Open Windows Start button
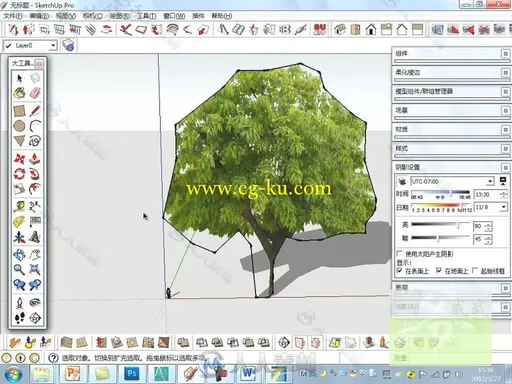 coord(13,374)
